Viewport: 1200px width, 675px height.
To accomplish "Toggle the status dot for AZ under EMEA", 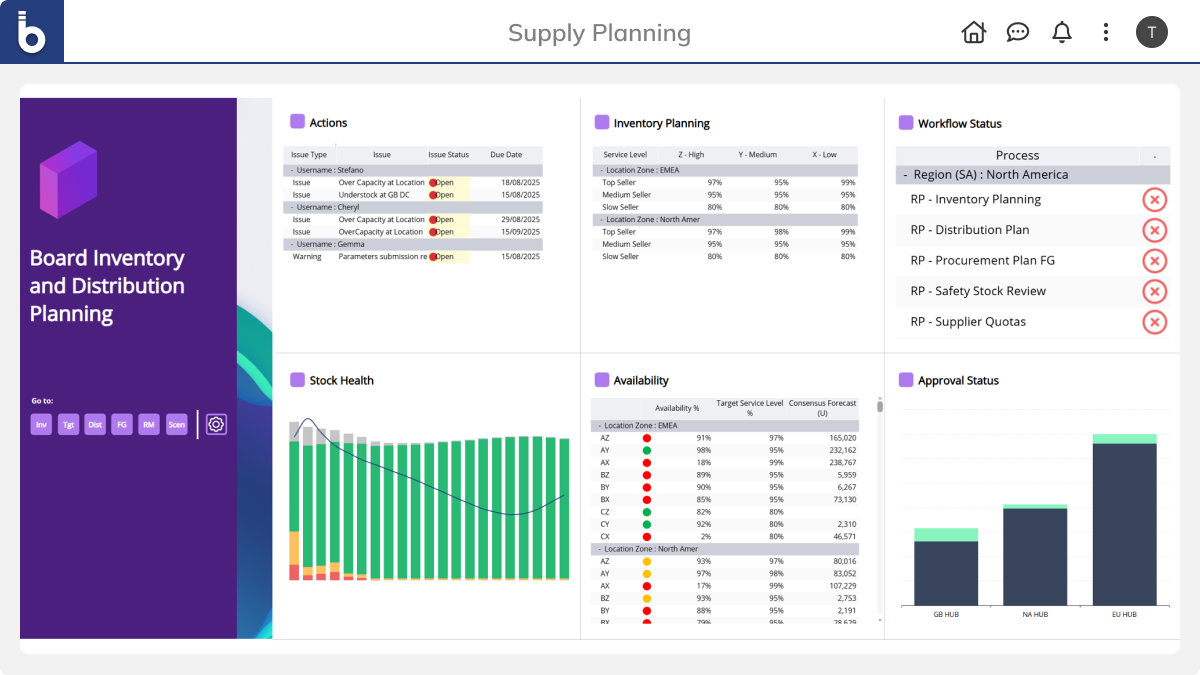I will coord(646,437).
